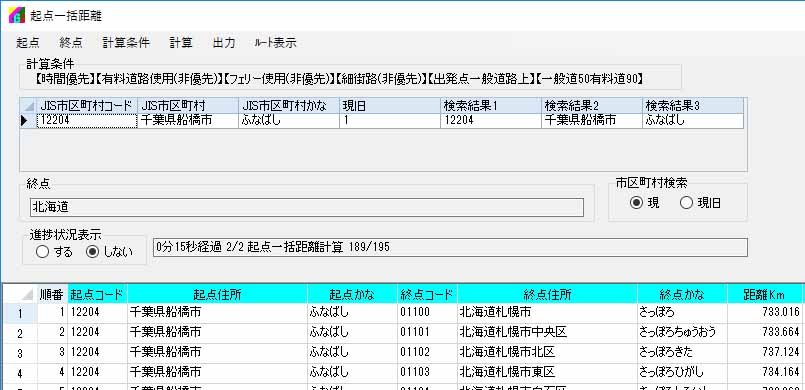This screenshot has width=805, height=390.
Task: Click the 距離Km column header
Action: (764, 295)
